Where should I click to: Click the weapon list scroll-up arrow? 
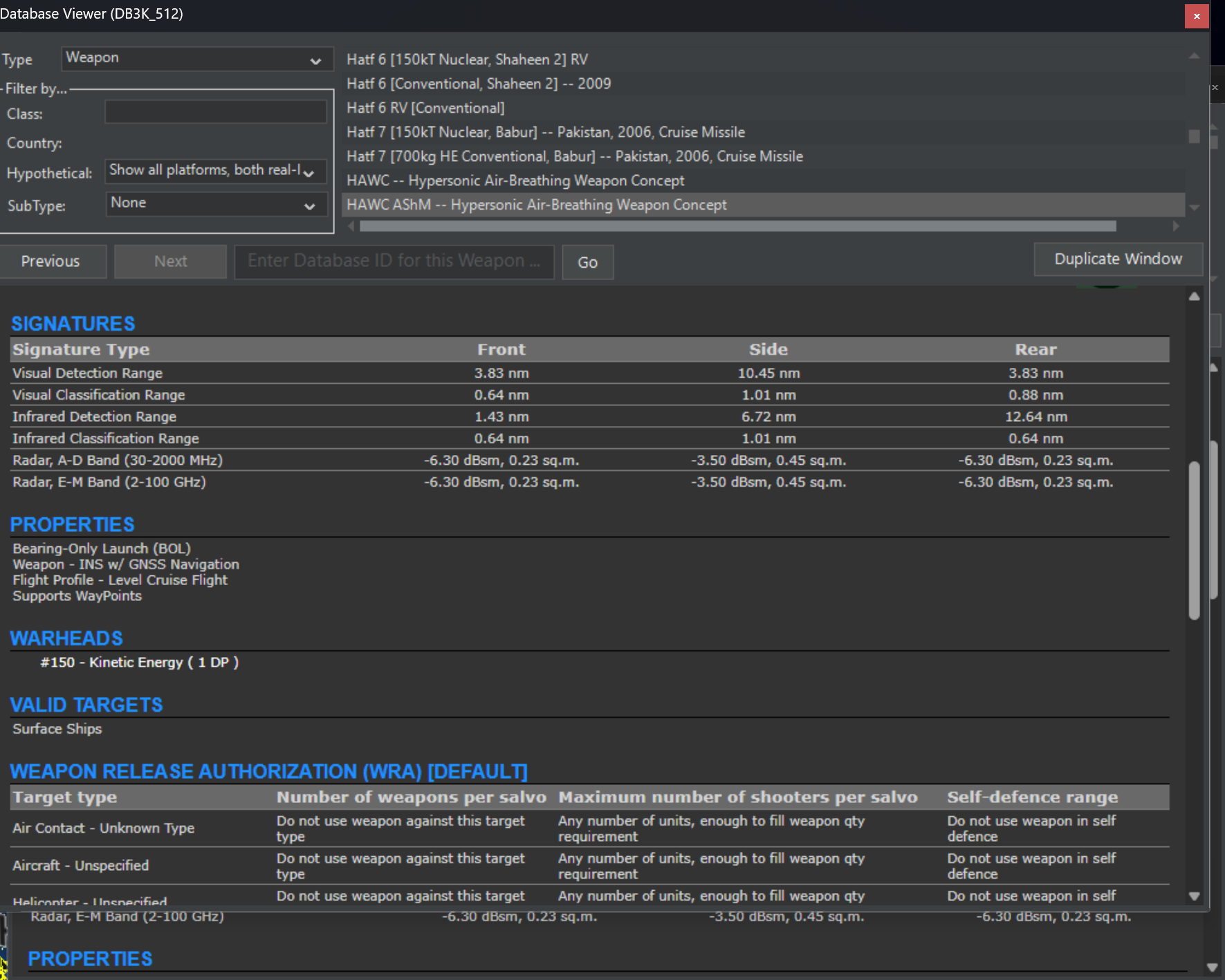[x=1193, y=54]
